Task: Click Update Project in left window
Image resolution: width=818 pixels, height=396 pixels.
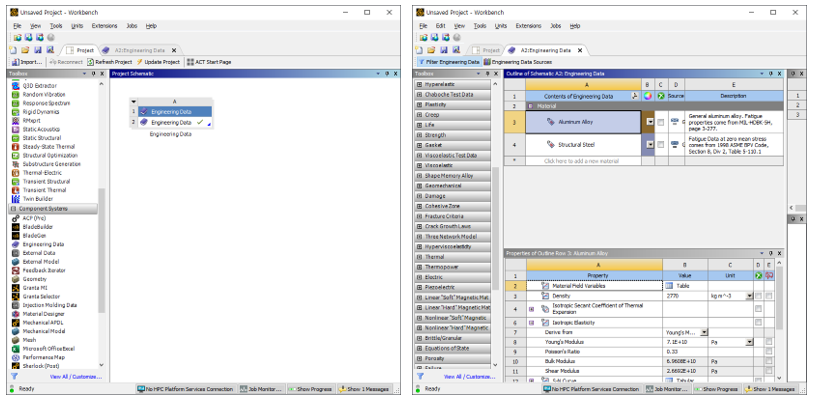Action: pyautogui.click(x=158, y=62)
